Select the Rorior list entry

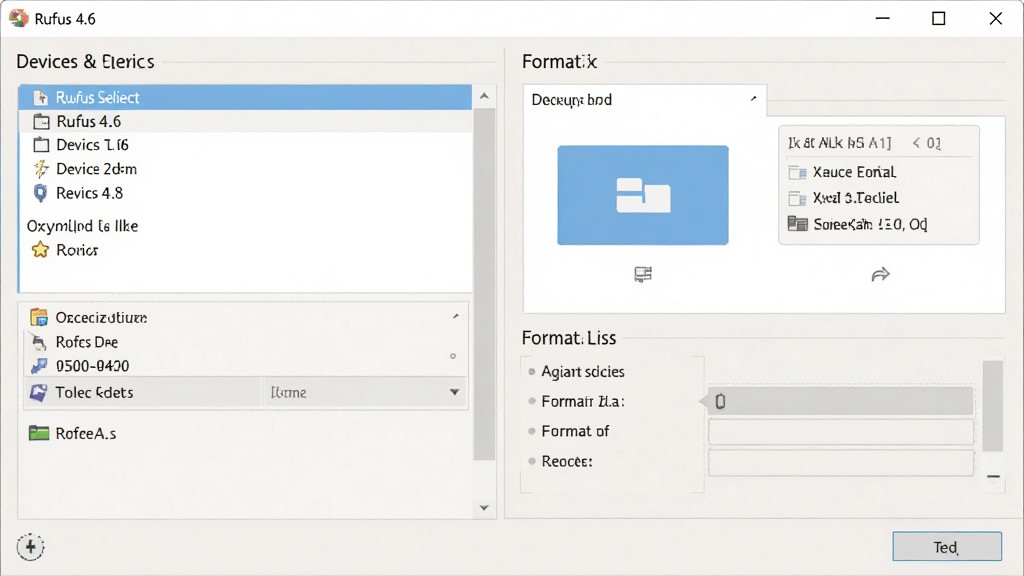pyautogui.click(x=246, y=250)
